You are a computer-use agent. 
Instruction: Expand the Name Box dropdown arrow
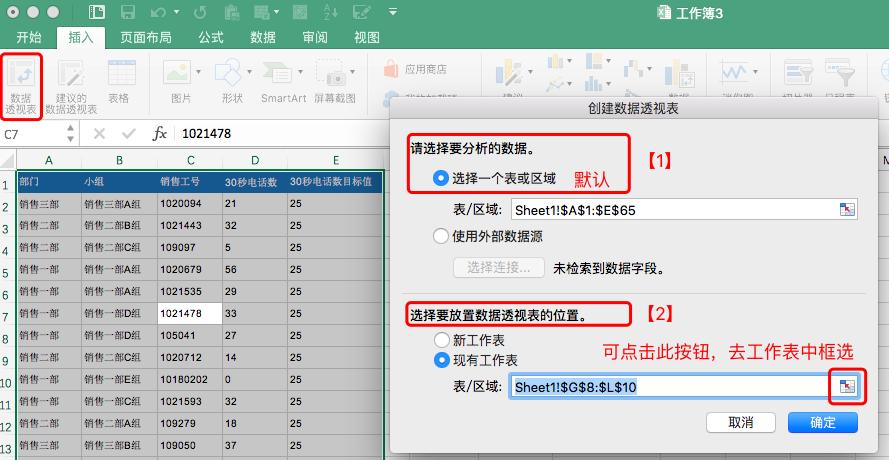pos(70,134)
